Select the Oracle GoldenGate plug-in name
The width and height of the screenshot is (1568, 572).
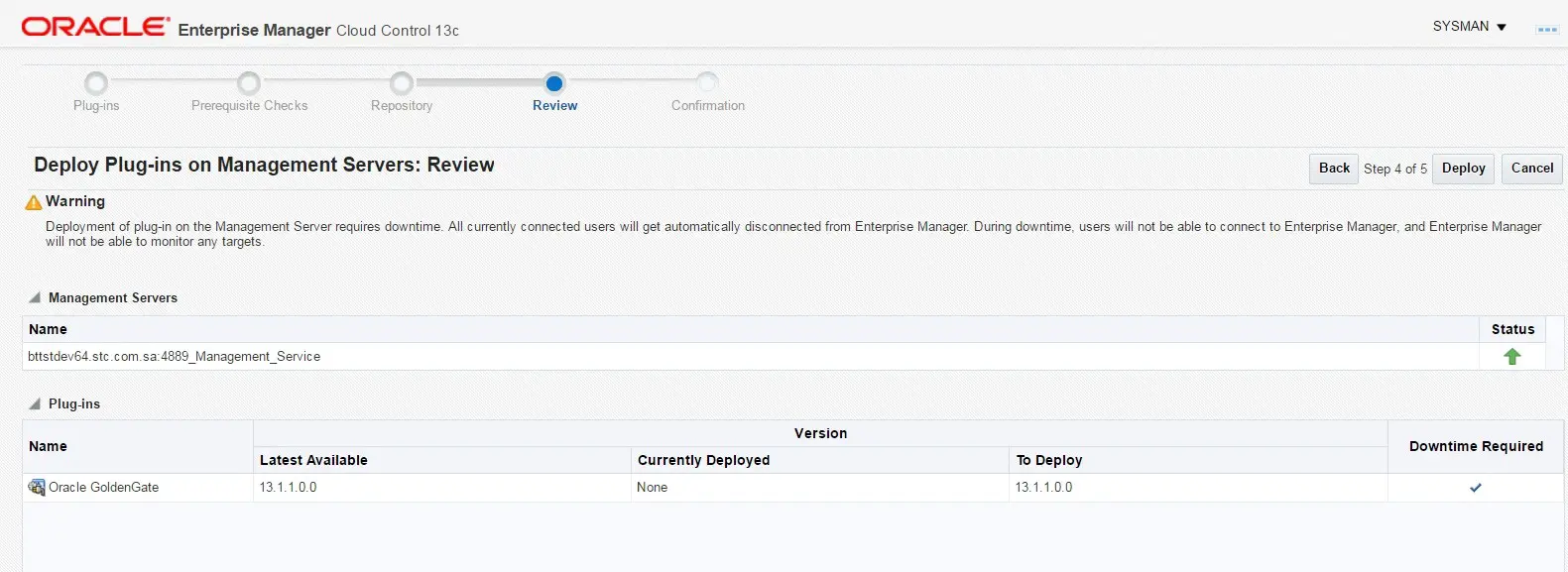tap(104, 488)
